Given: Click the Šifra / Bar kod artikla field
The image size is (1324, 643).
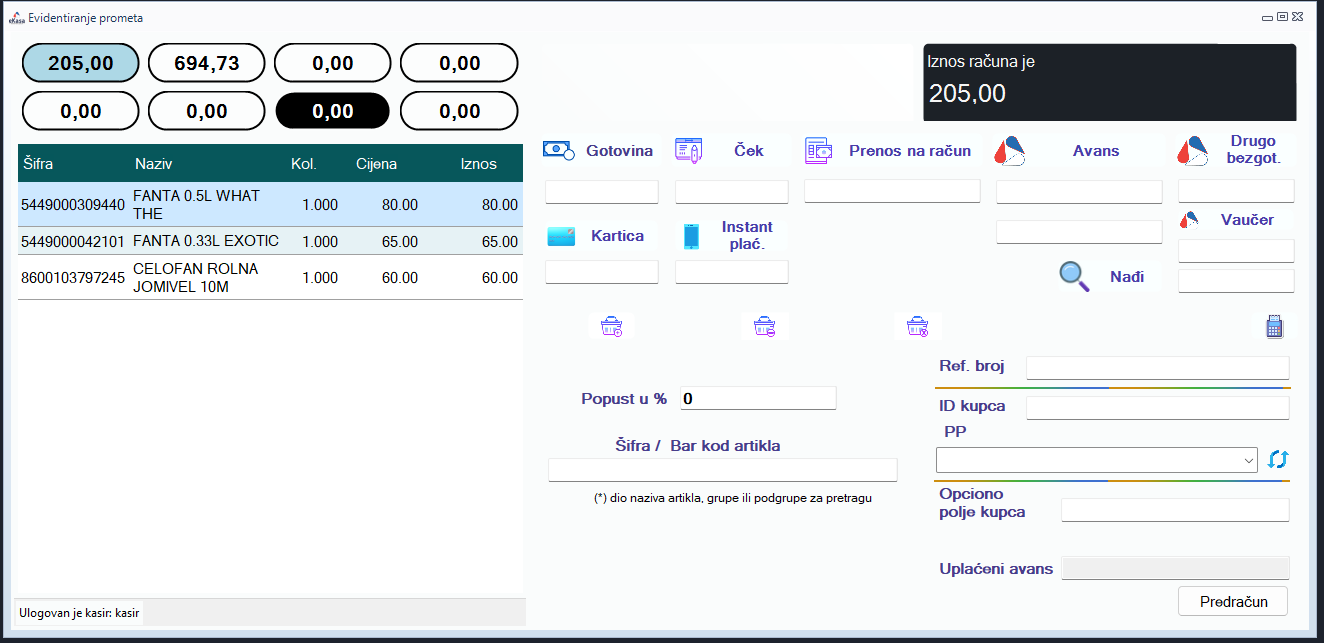Looking at the screenshot, I should click(722, 470).
